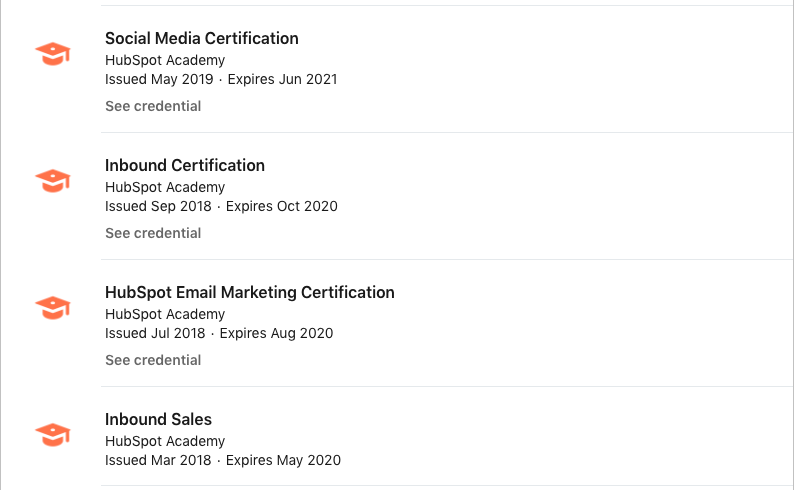Open the HubSpot Email Marketing Certification title
The width and height of the screenshot is (794, 490).
(249, 292)
